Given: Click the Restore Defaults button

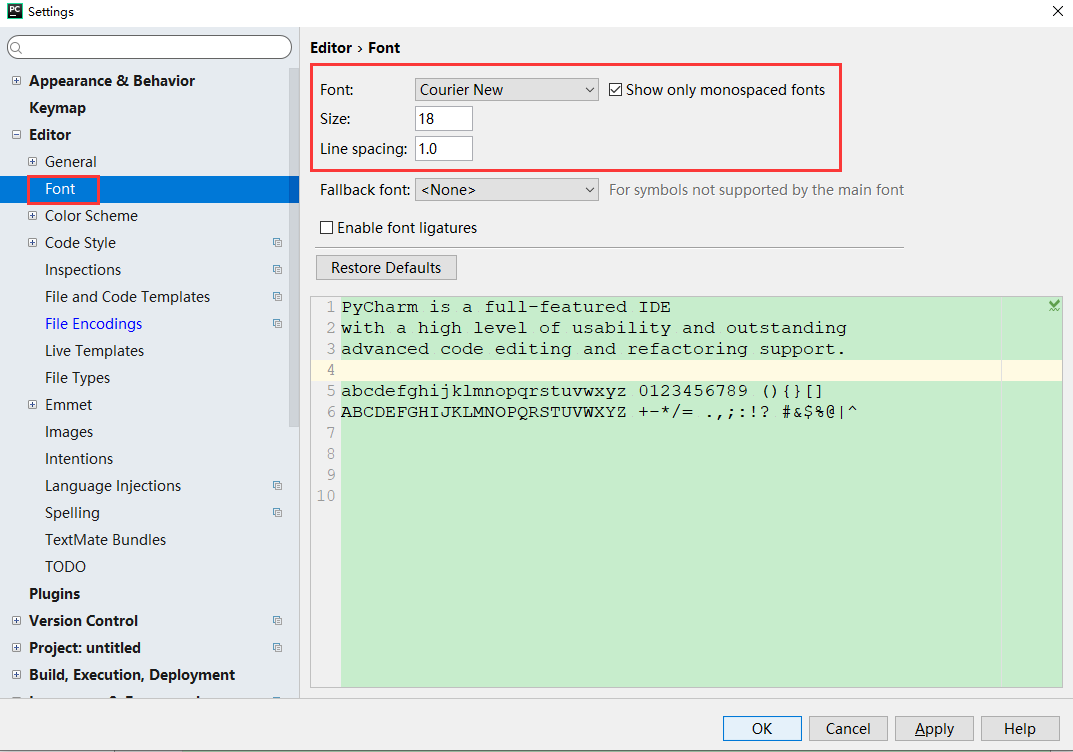Looking at the screenshot, I should pyautogui.click(x=386, y=268).
